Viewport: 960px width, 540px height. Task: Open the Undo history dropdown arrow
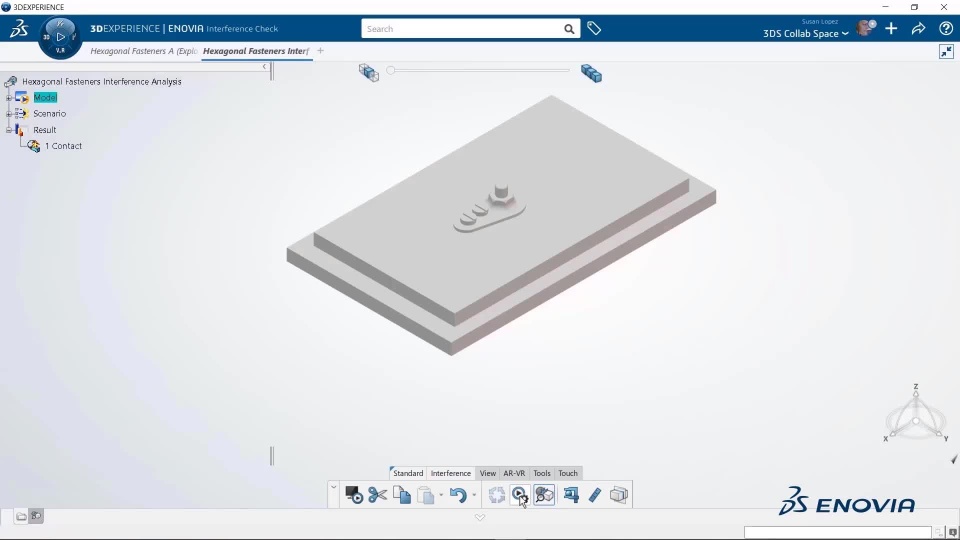474,495
